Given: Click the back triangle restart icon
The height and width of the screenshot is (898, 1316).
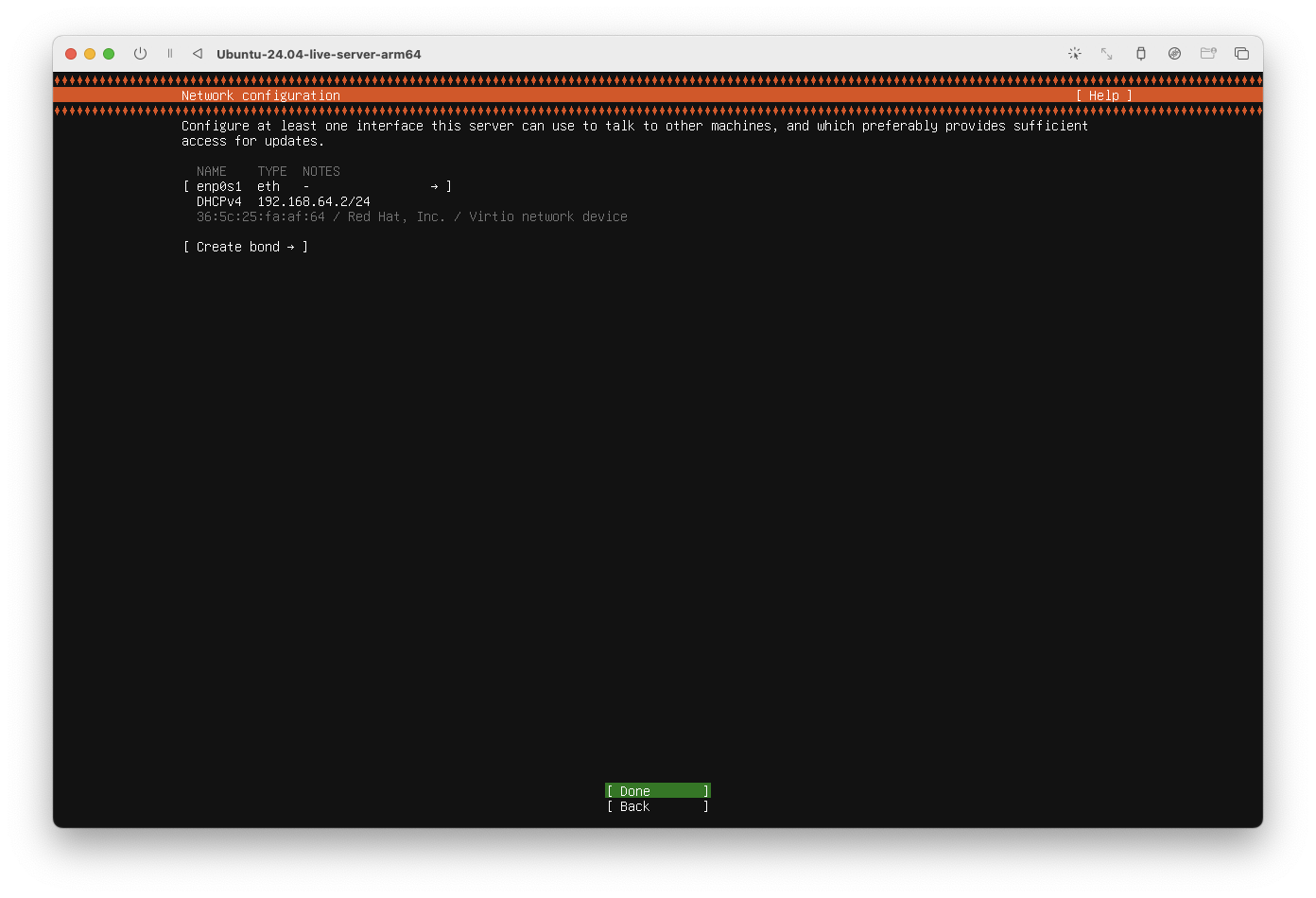Looking at the screenshot, I should coord(198,54).
